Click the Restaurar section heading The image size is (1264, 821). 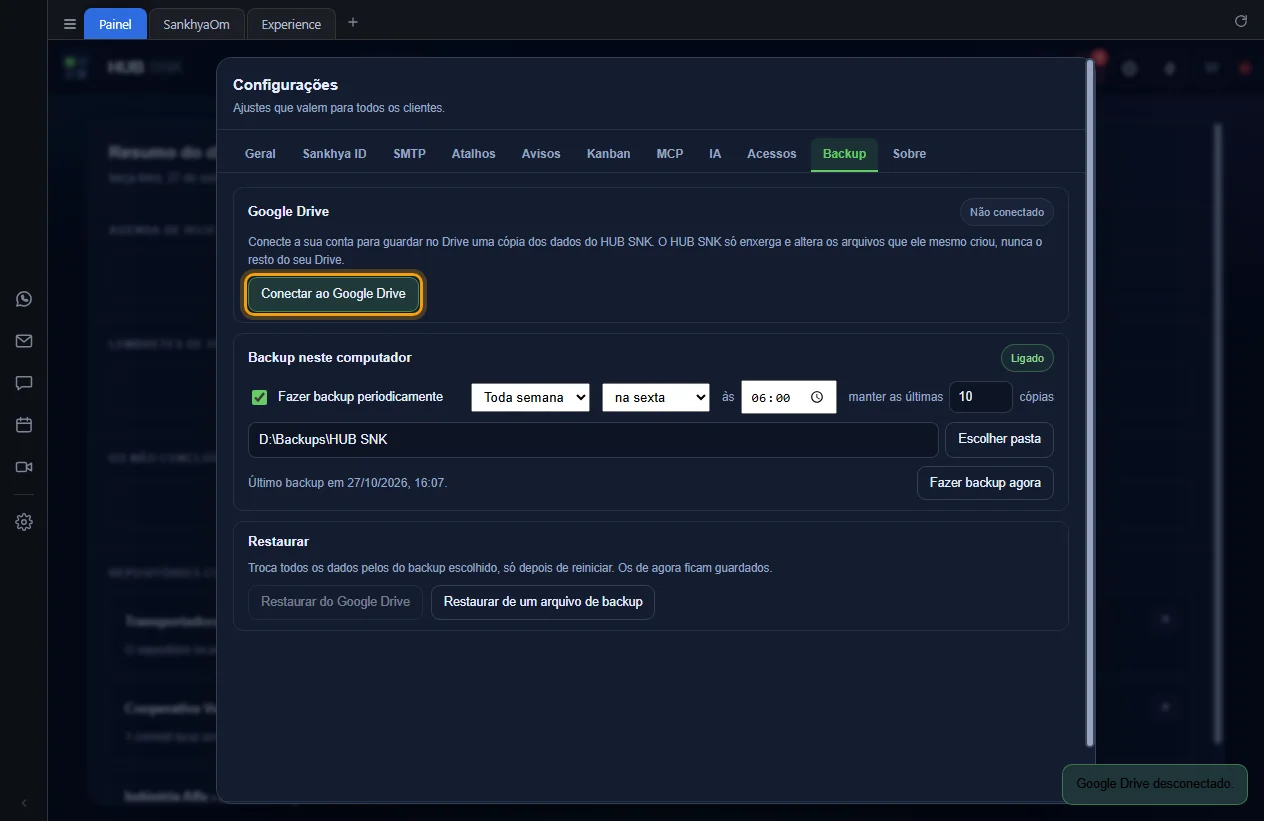pos(278,541)
